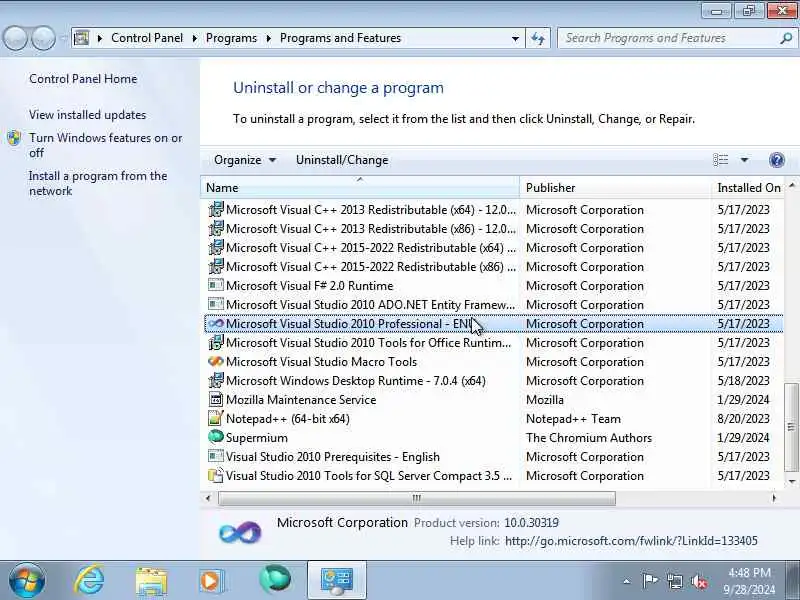Viewport: 800px width, 600px height.
Task: Click the search magnifier icon
Action: point(786,38)
